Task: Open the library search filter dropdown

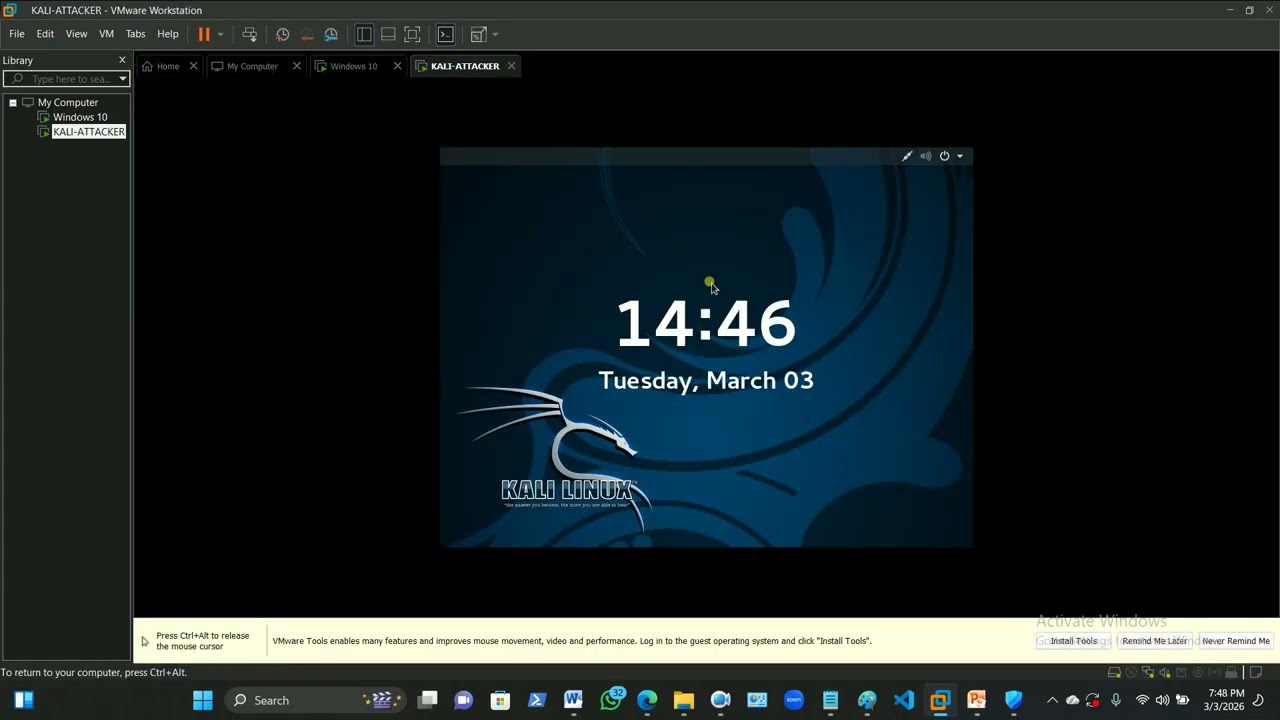Action: pyautogui.click(x=123, y=79)
